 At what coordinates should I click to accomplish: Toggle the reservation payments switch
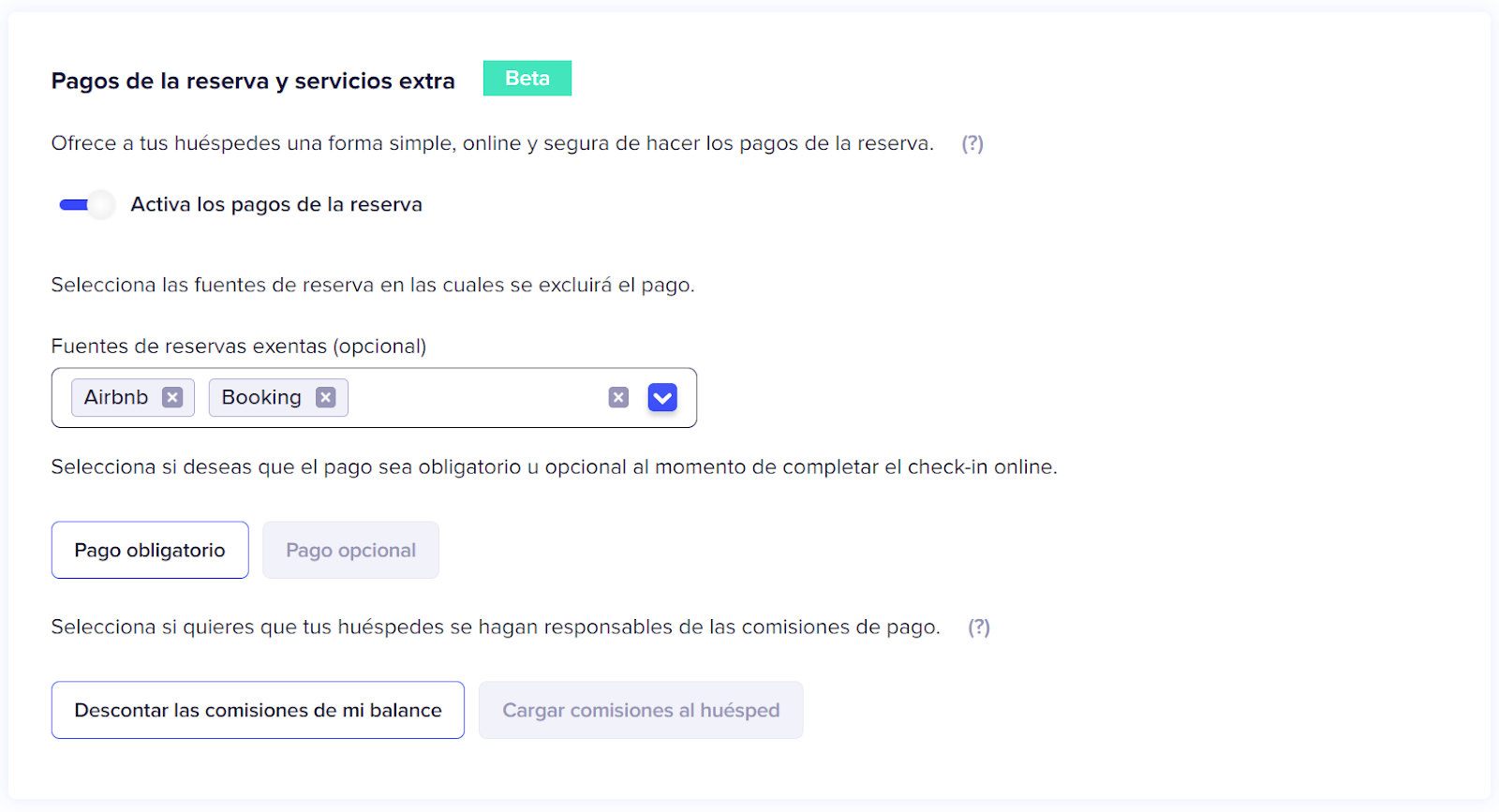pos(86,205)
